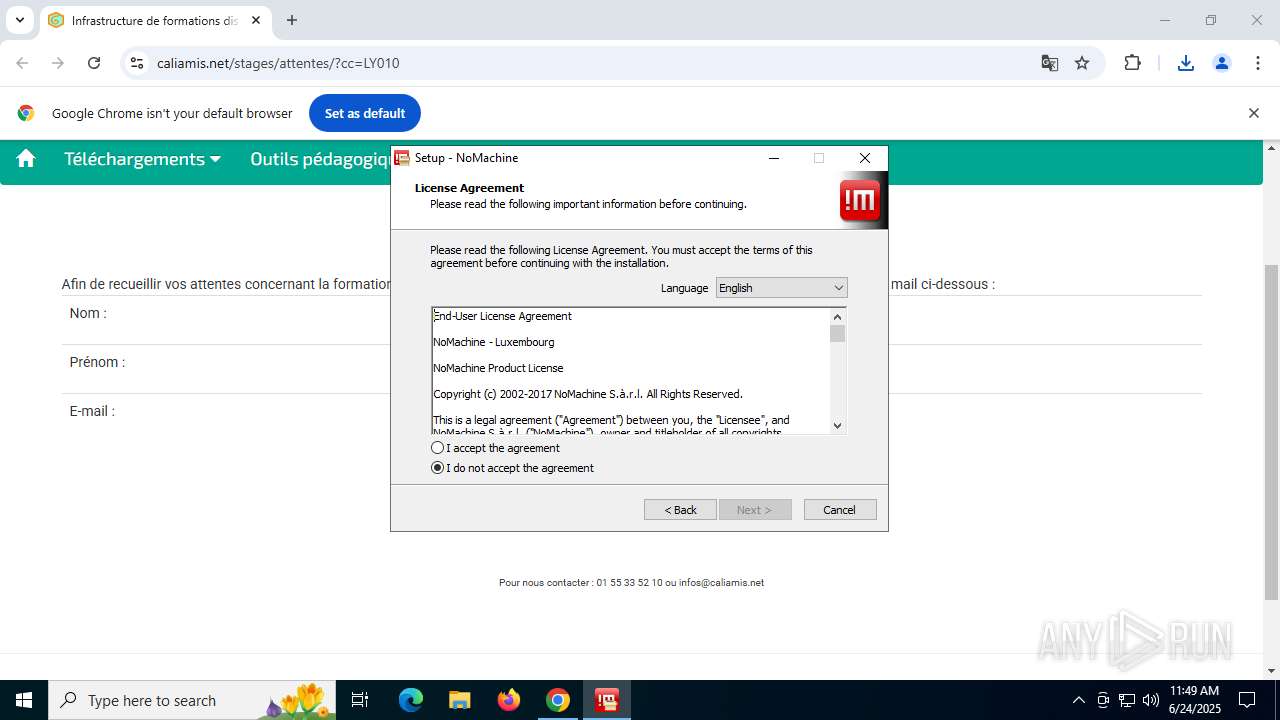Click the E-mail field row on the web form
Viewport: 1280px width, 720px height.
click(x=632, y=416)
